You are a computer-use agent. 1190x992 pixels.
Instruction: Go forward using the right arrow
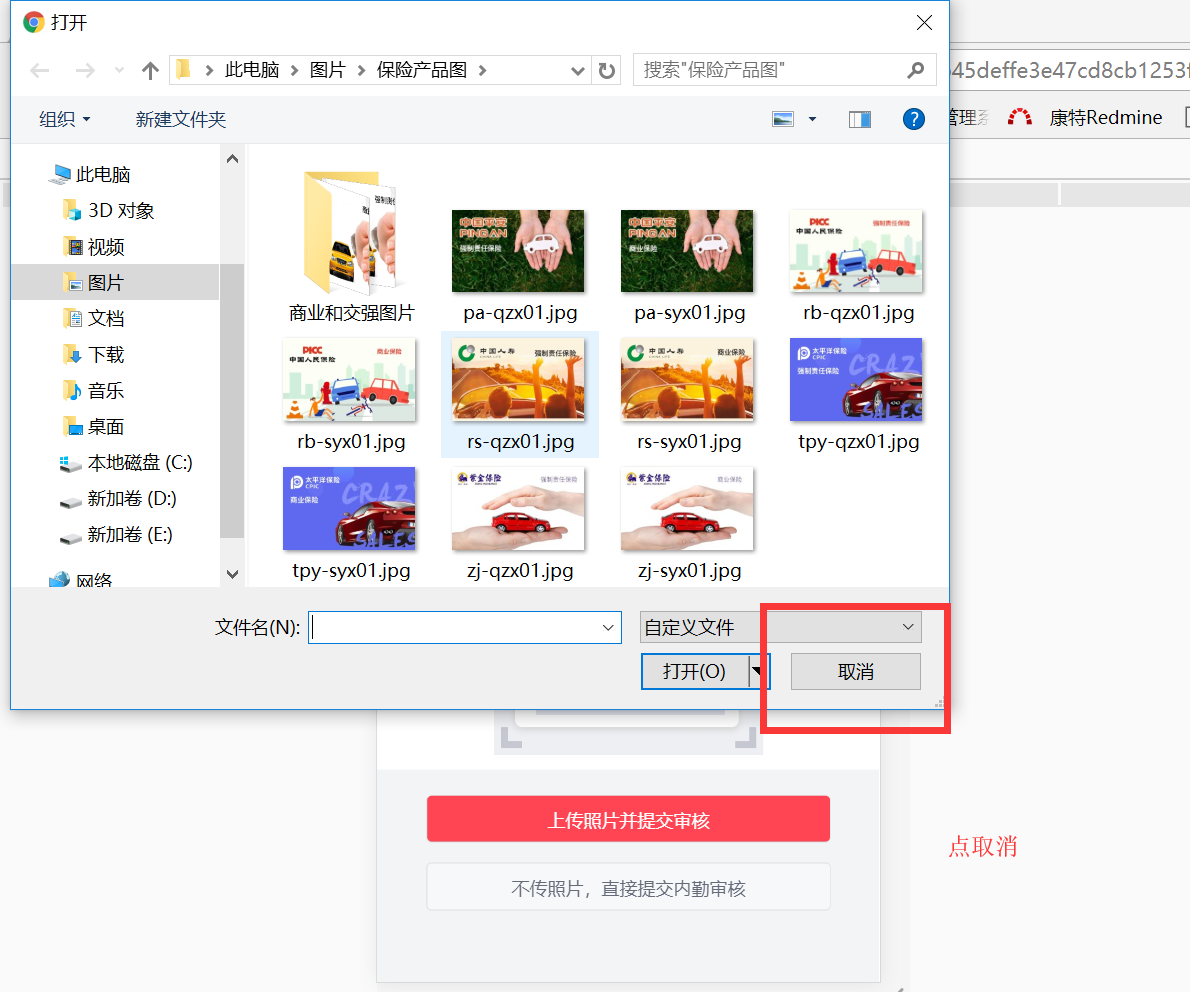click(85, 71)
